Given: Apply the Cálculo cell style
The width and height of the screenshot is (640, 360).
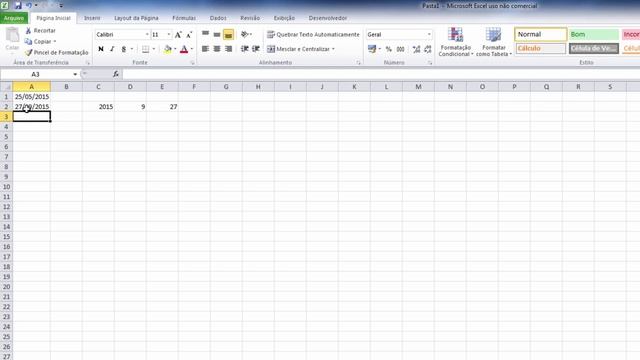Looking at the screenshot, I should point(540,49).
